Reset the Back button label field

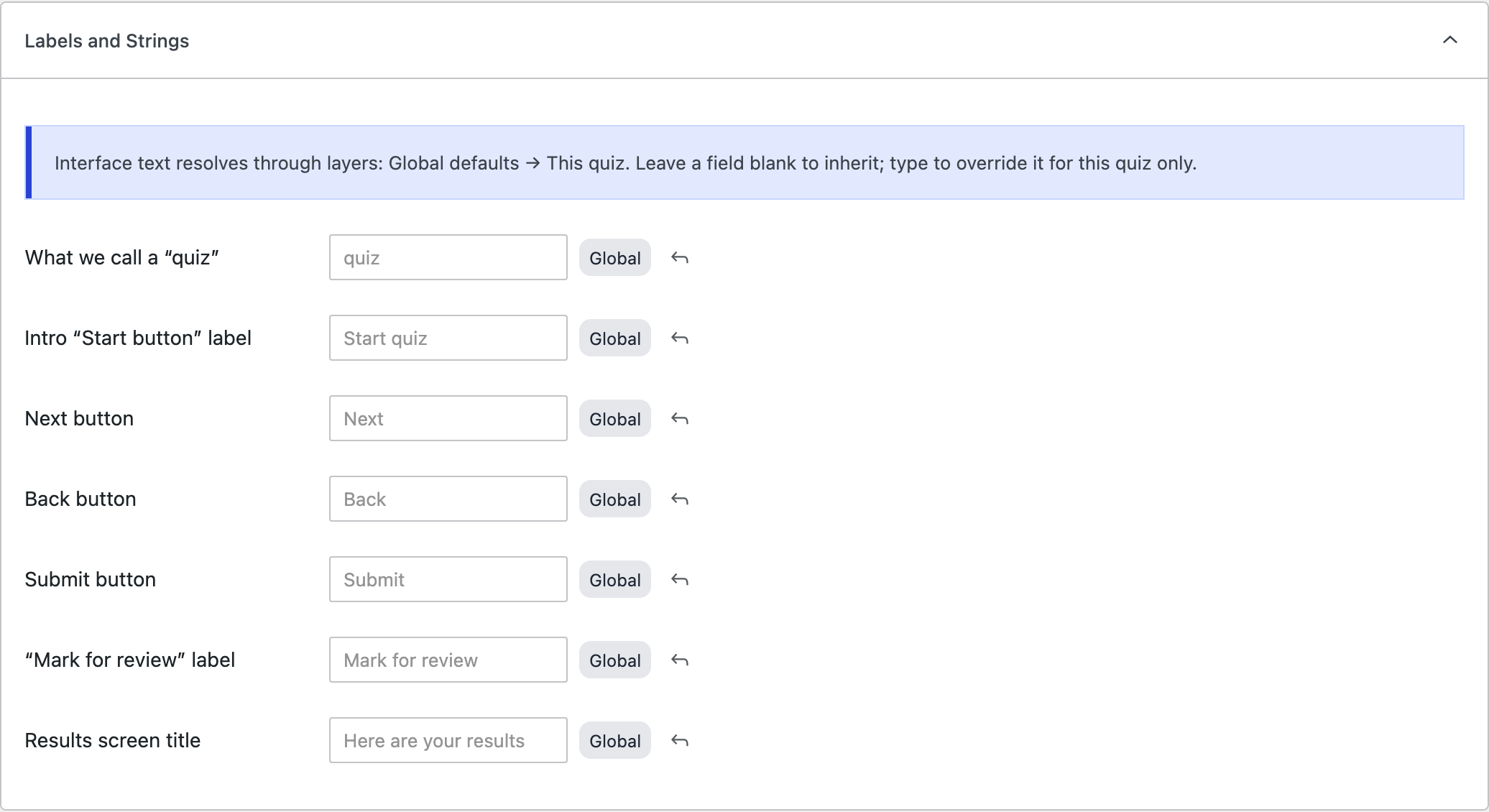click(x=680, y=499)
